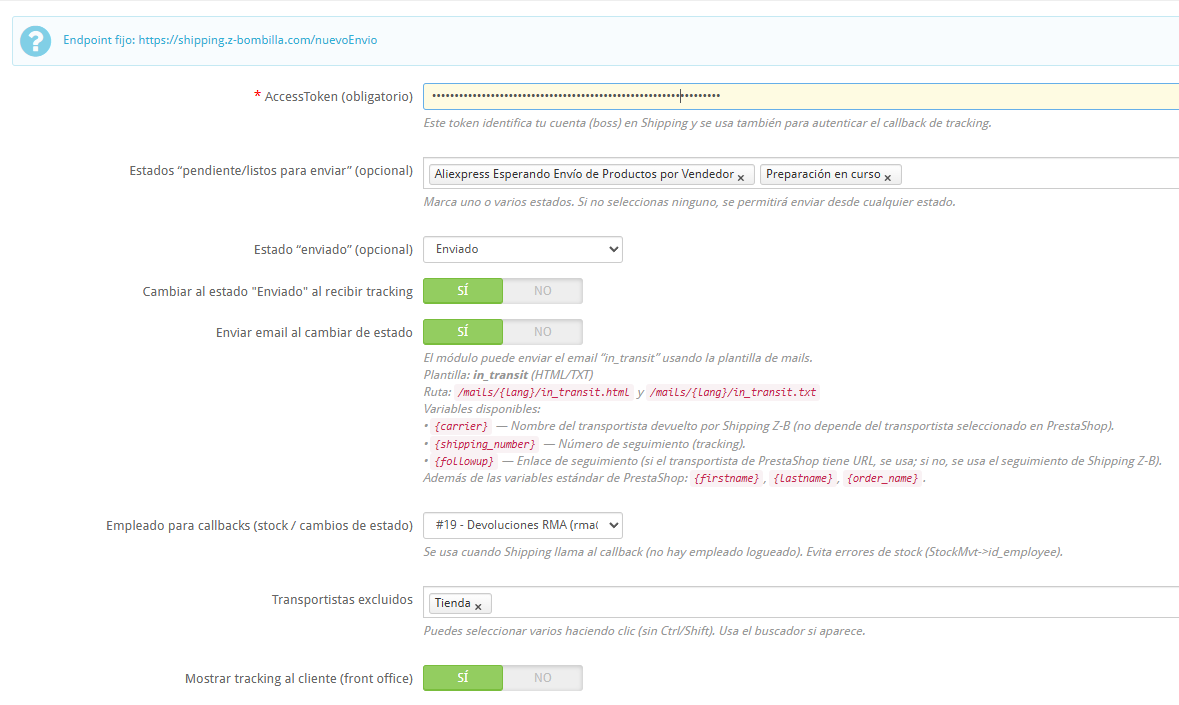Turn off Mostrar tracking al cliente
This screenshot has width=1179, height=705.
542,677
